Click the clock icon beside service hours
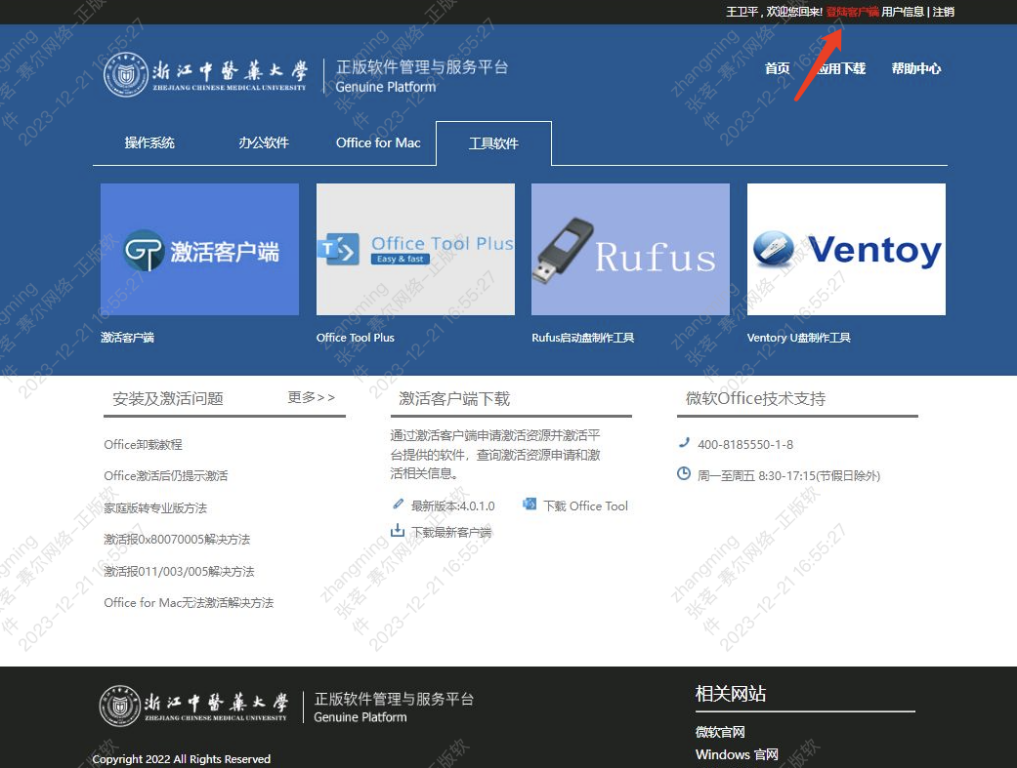The image size is (1017, 768). pos(684,474)
